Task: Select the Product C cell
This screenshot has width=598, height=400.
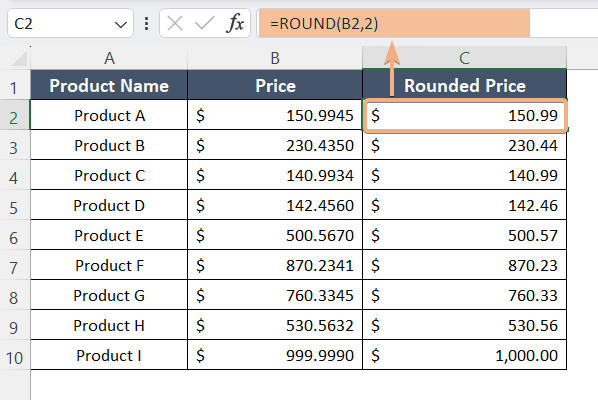Action: [109, 175]
